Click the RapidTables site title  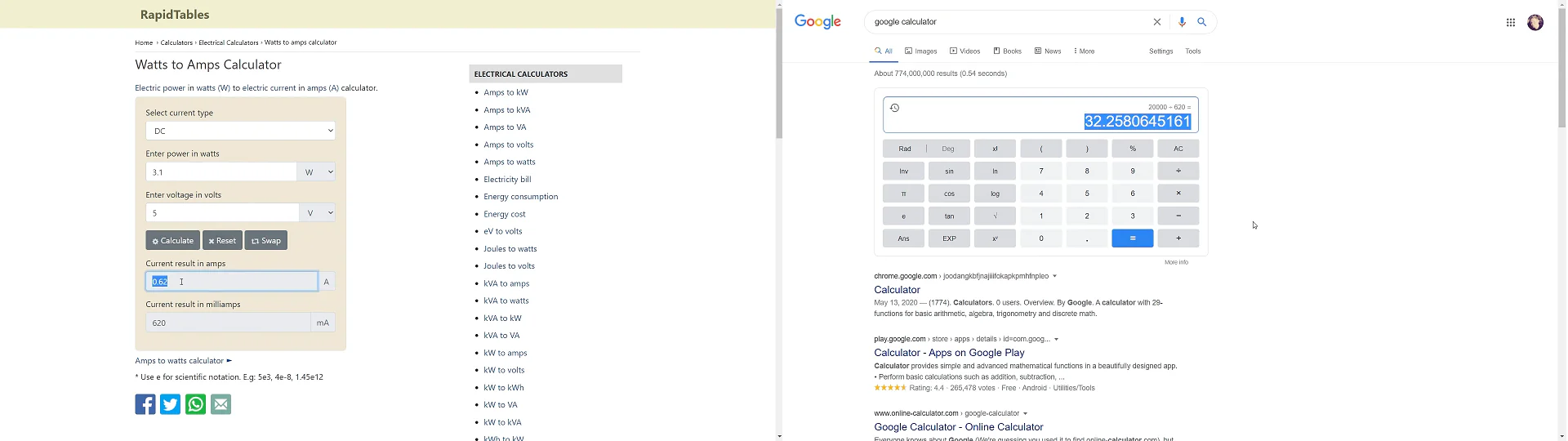click(x=175, y=15)
